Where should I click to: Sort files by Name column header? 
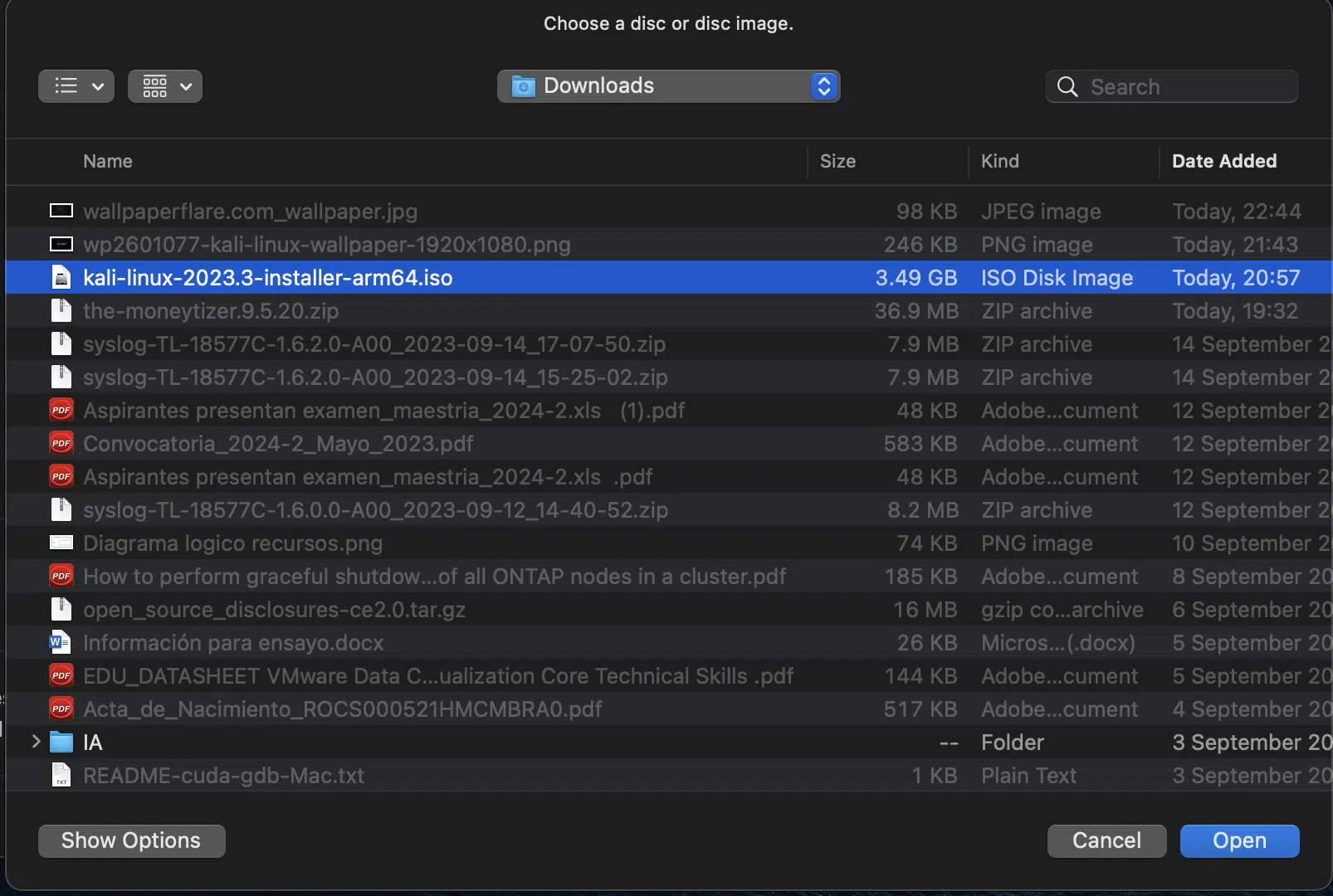point(108,162)
